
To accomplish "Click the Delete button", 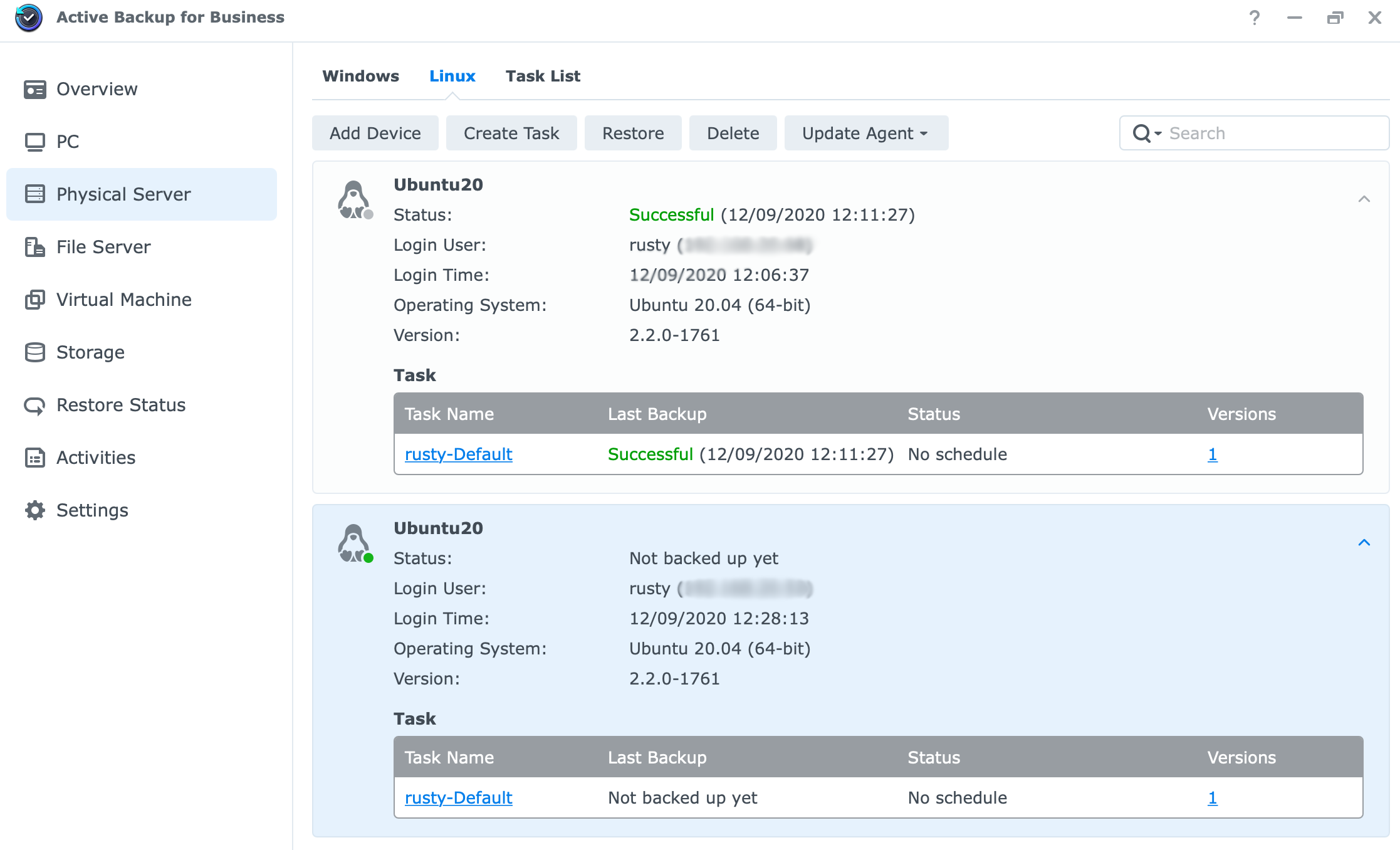I will tap(733, 133).
